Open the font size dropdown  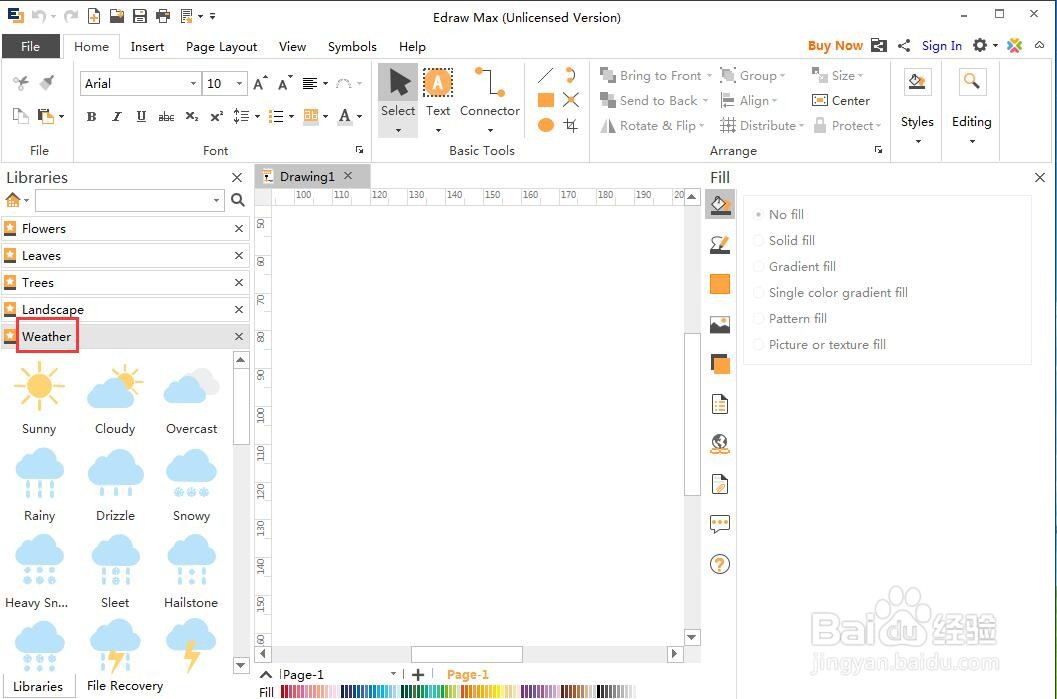239,84
